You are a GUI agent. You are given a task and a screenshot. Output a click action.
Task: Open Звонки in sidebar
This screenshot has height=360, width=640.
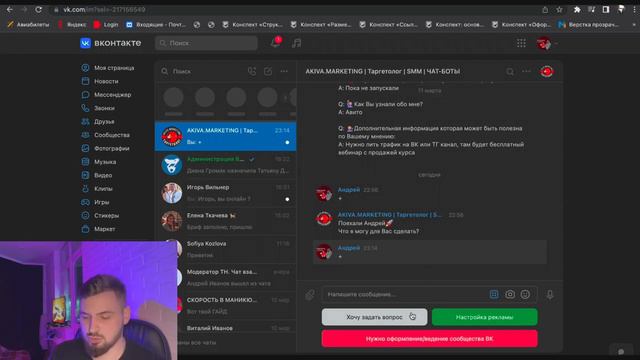(x=98, y=108)
